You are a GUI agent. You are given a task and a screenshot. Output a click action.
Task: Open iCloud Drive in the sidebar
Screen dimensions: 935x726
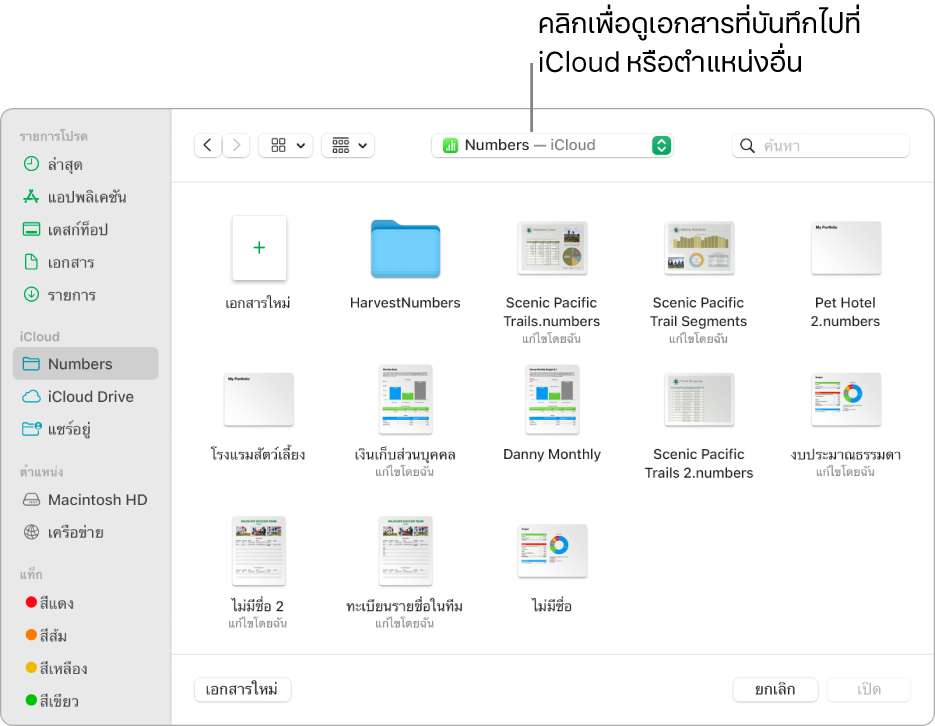click(x=85, y=396)
